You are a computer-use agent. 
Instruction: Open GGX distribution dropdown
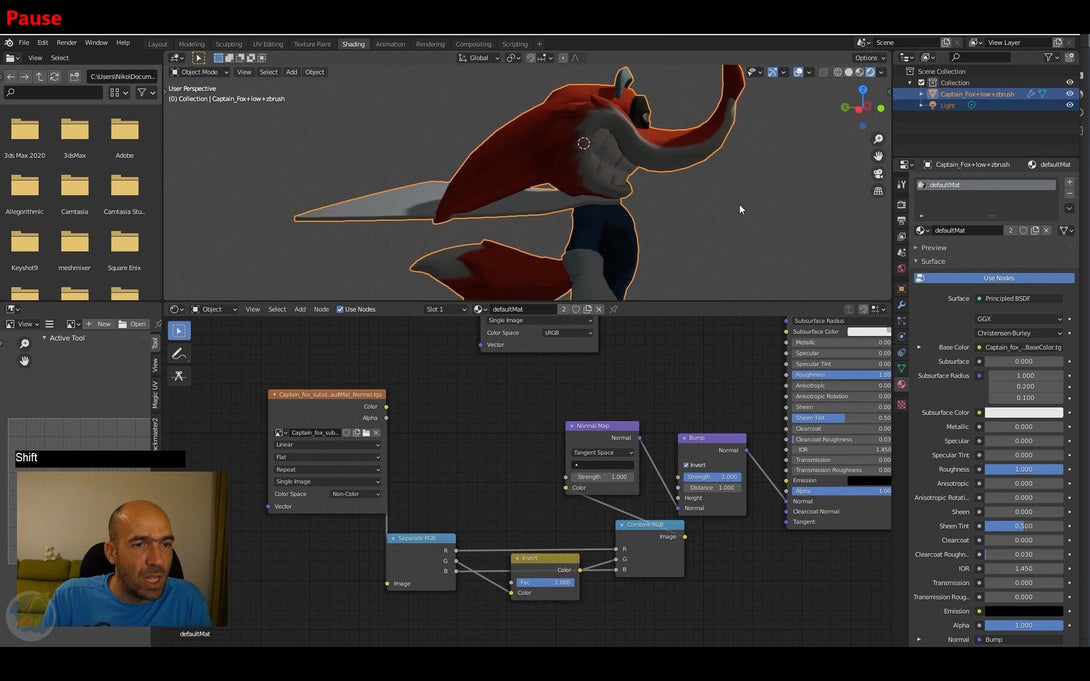pyautogui.click(x=1019, y=319)
